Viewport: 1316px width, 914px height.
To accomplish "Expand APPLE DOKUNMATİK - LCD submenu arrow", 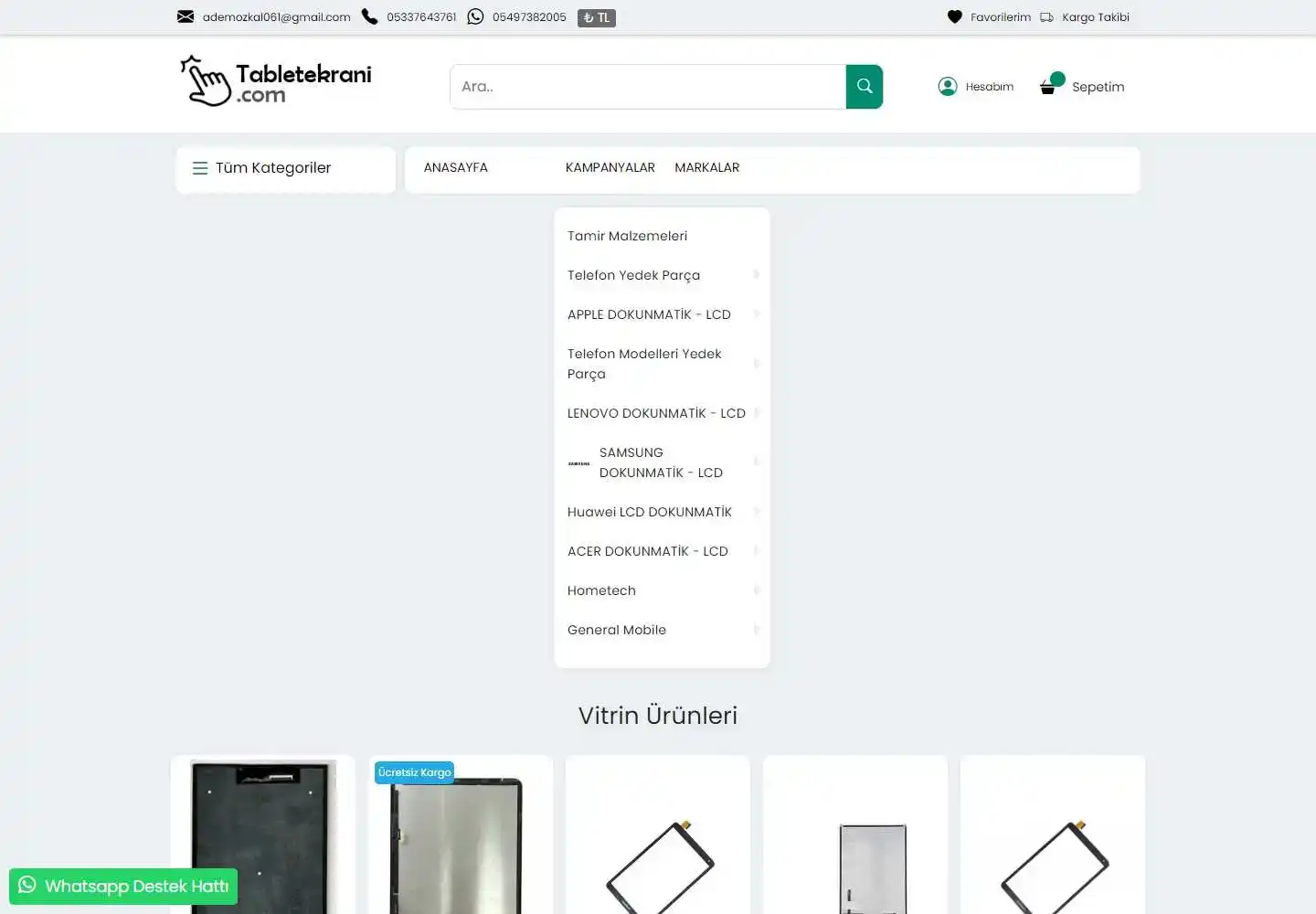I will pos(757,314).
